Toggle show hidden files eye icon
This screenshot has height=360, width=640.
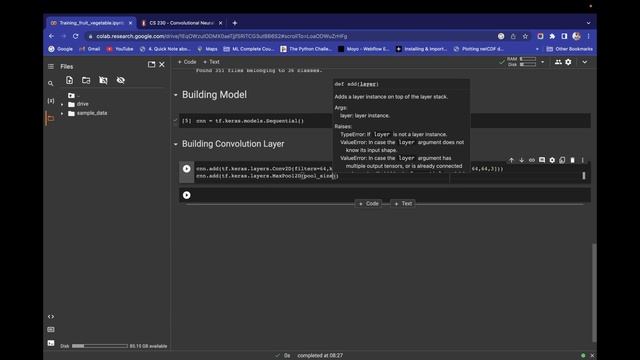click(120, 80)
